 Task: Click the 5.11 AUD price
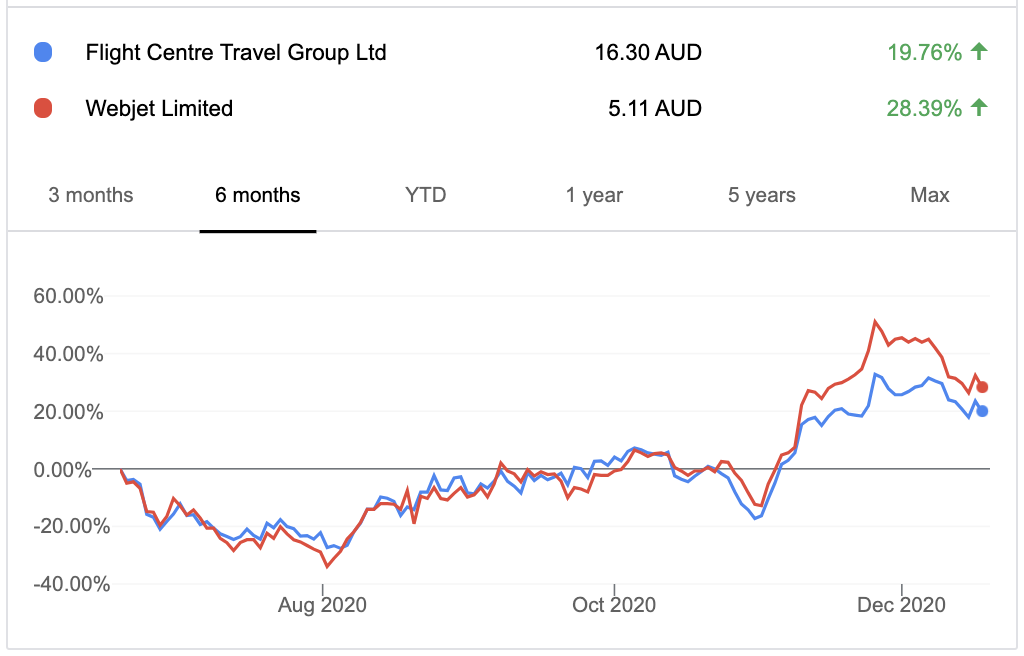click(655, 108)
